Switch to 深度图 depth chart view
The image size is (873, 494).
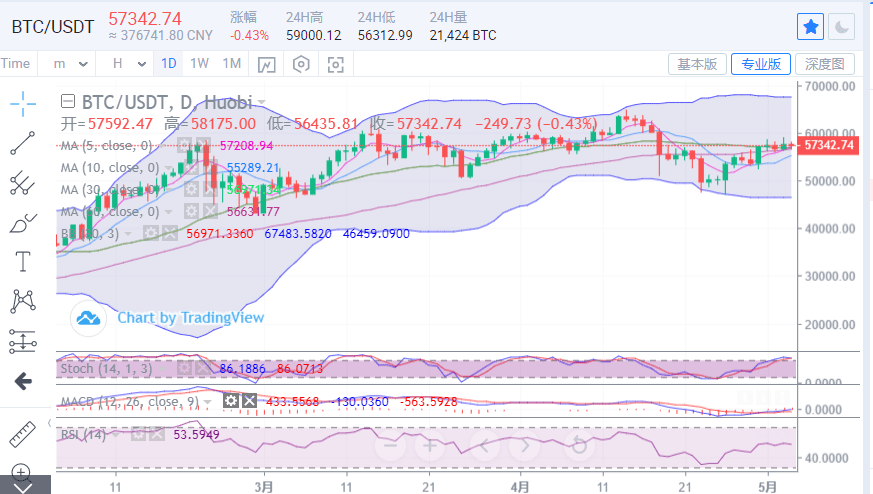pos(825,64)
